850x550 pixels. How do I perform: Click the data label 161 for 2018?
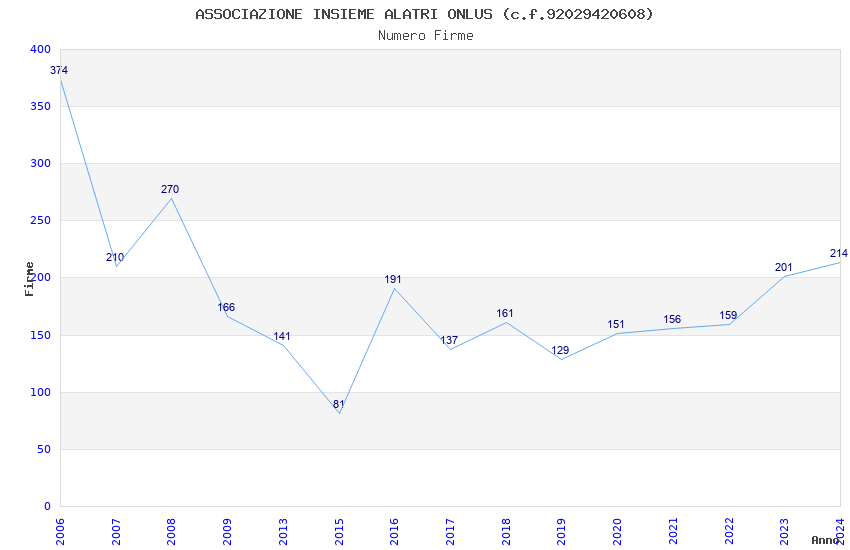pyautogui.click(x=505, y=313)
